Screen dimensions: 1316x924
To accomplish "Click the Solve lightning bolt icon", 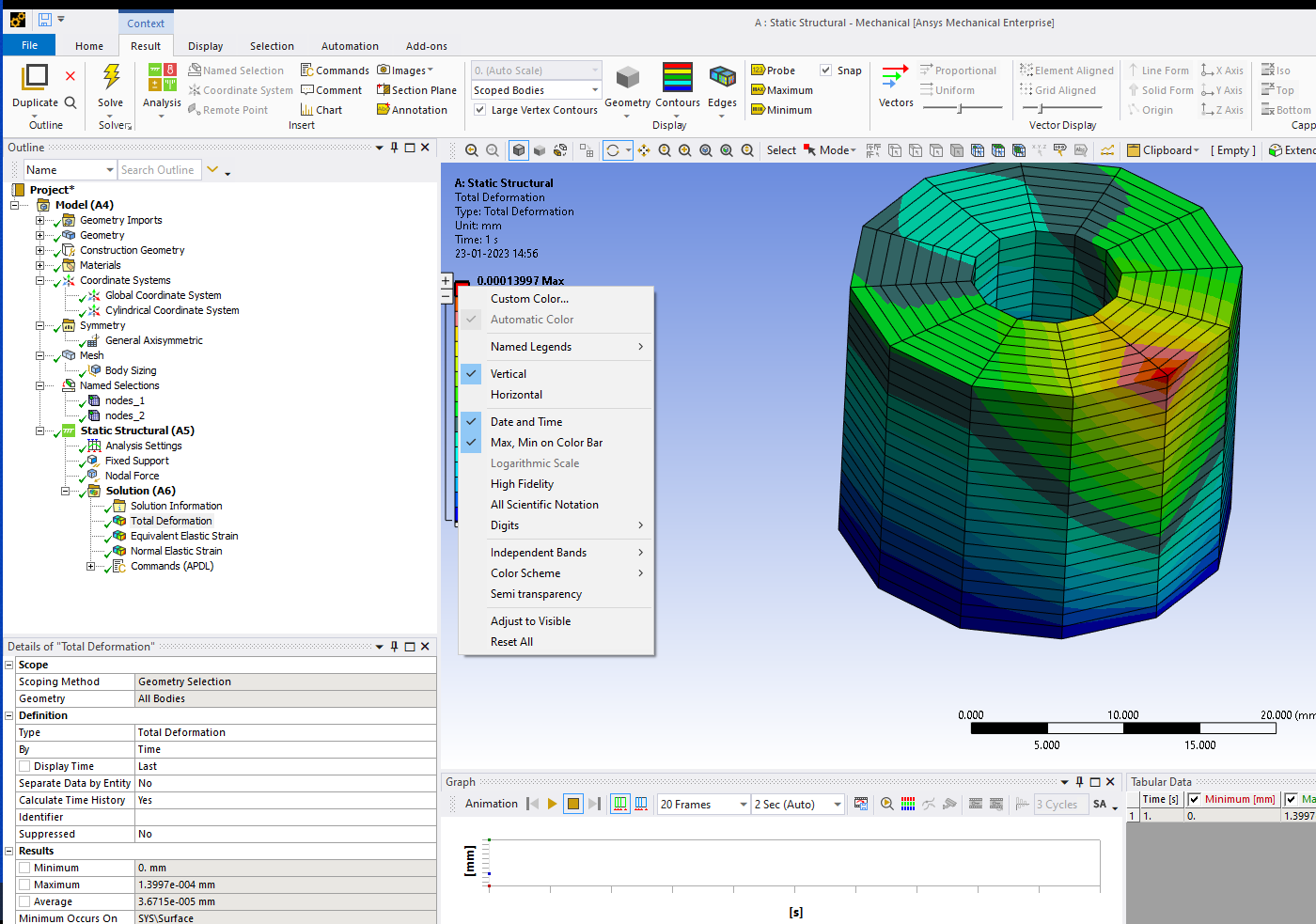I will point(111,77).
